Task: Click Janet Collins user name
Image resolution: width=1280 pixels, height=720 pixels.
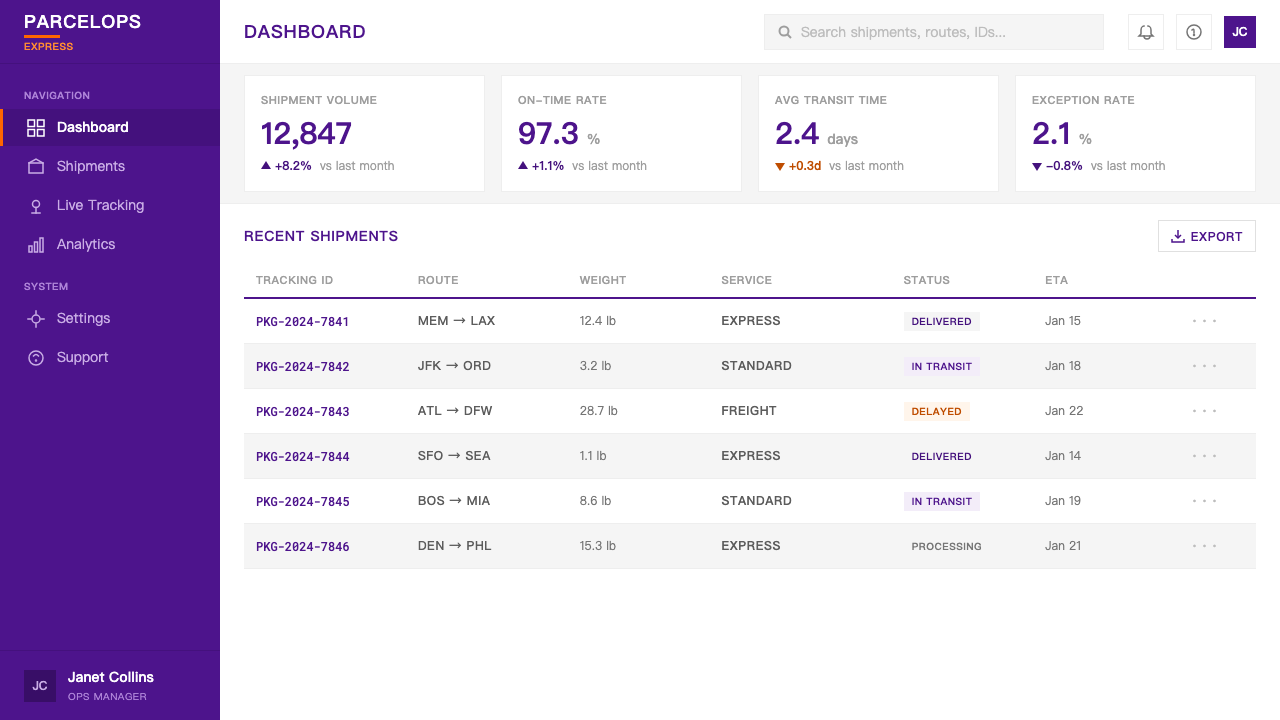Action: click(111, 677)
